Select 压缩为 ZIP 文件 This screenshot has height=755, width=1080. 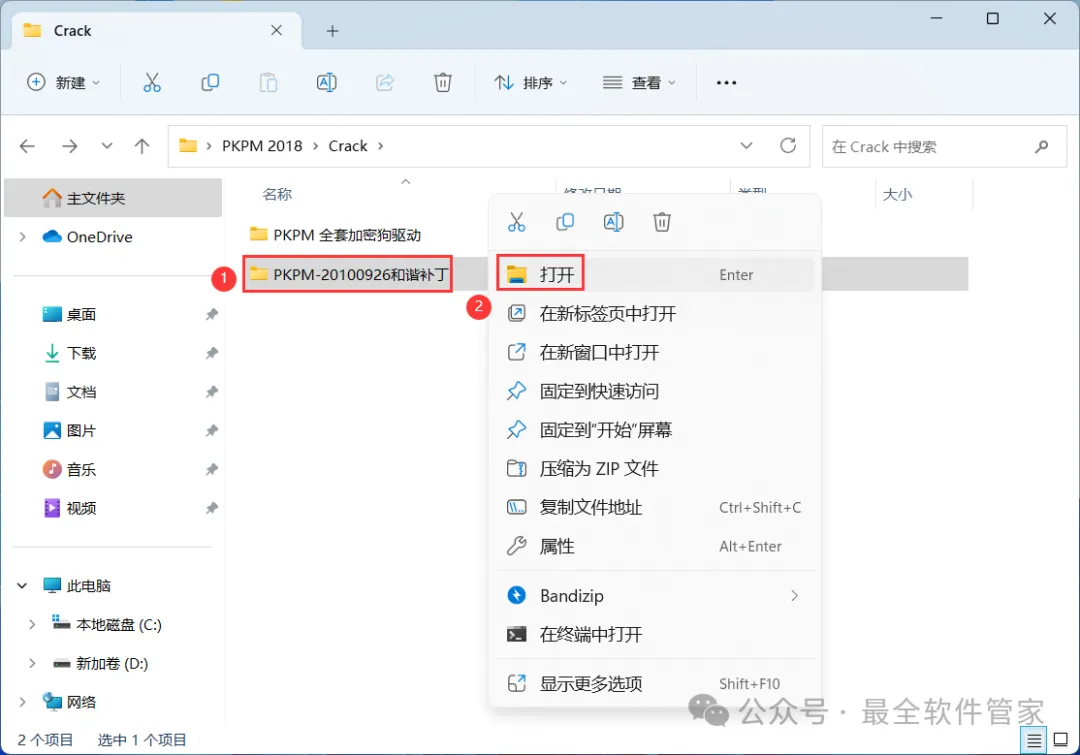[x=654, y=469]
